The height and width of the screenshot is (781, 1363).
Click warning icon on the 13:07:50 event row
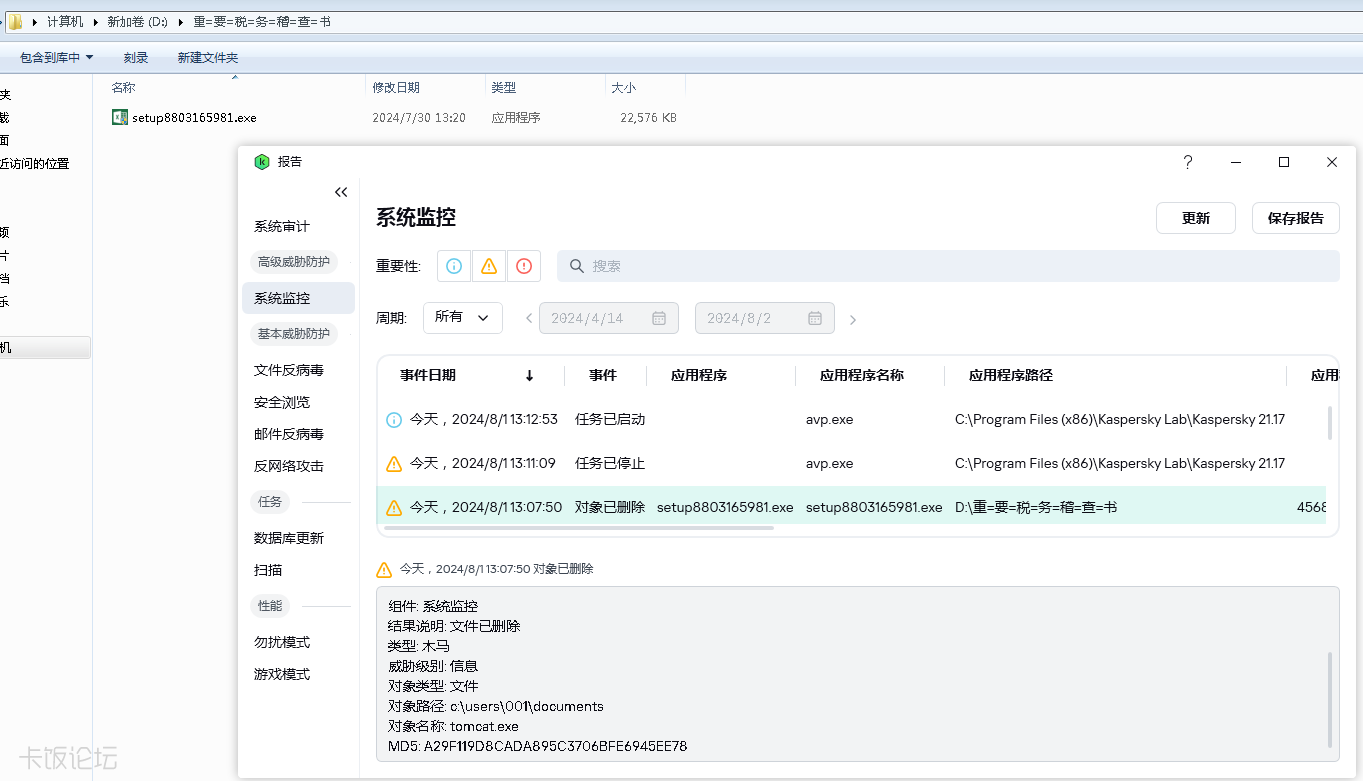click(394, 507)
